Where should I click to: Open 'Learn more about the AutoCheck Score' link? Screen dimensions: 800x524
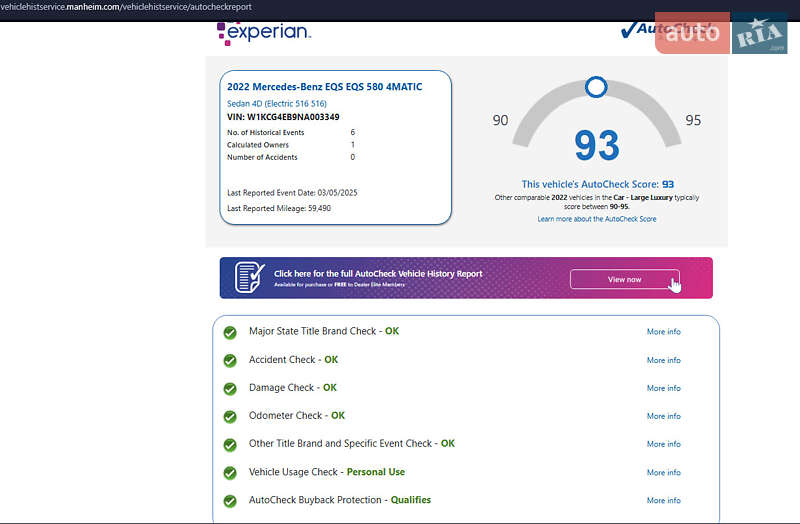[597, 219]
